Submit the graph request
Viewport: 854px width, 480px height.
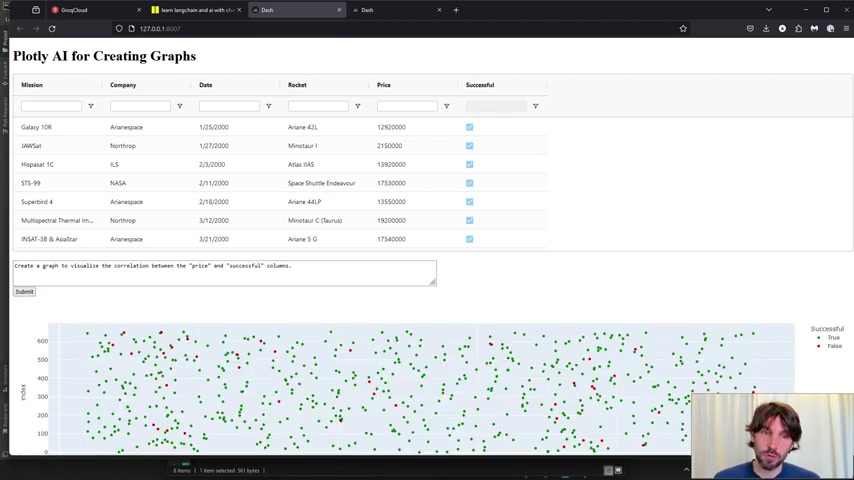(x=24, y=291)
